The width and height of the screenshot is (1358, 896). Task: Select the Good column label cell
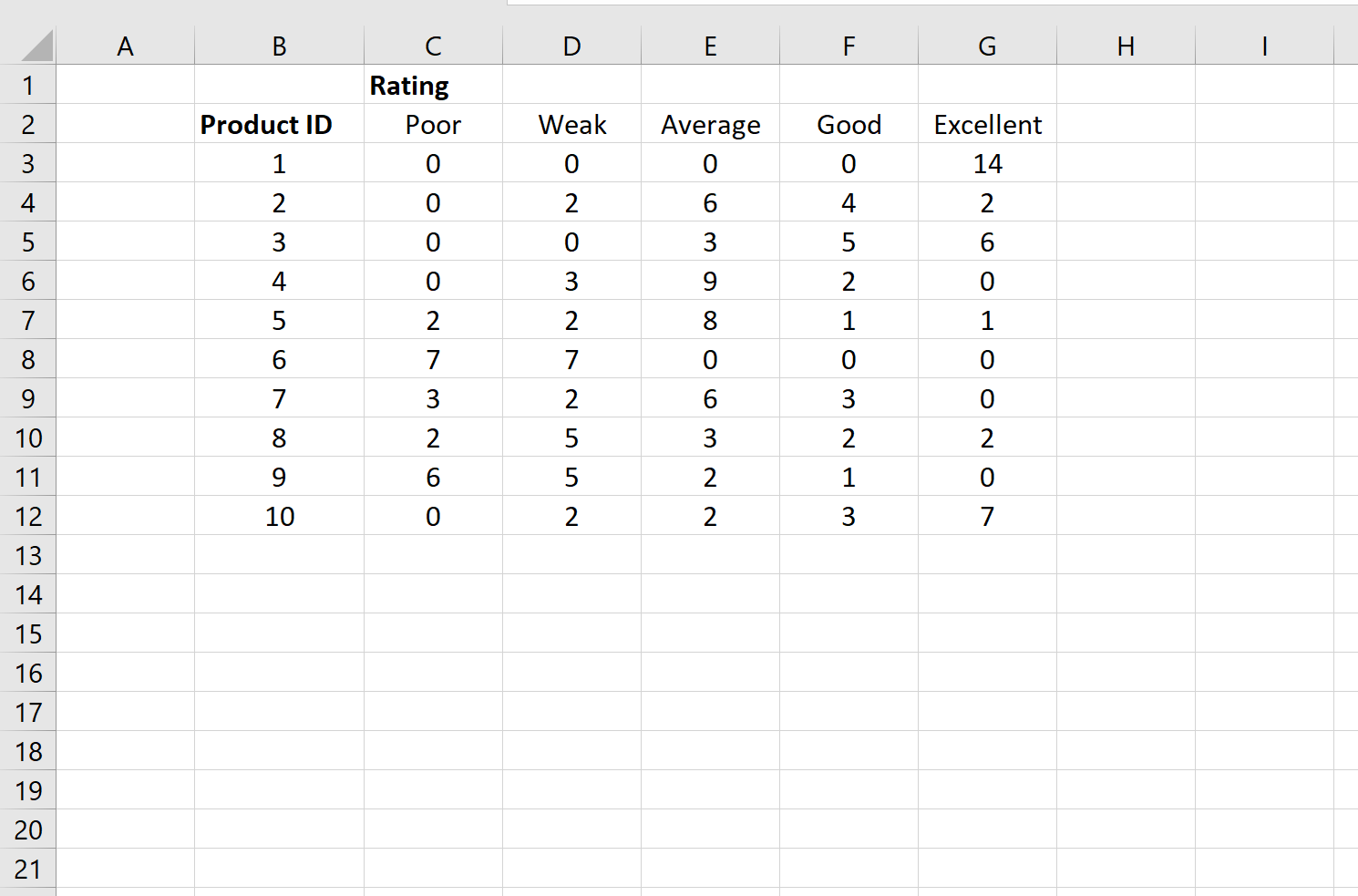click(x=849, y=124)
